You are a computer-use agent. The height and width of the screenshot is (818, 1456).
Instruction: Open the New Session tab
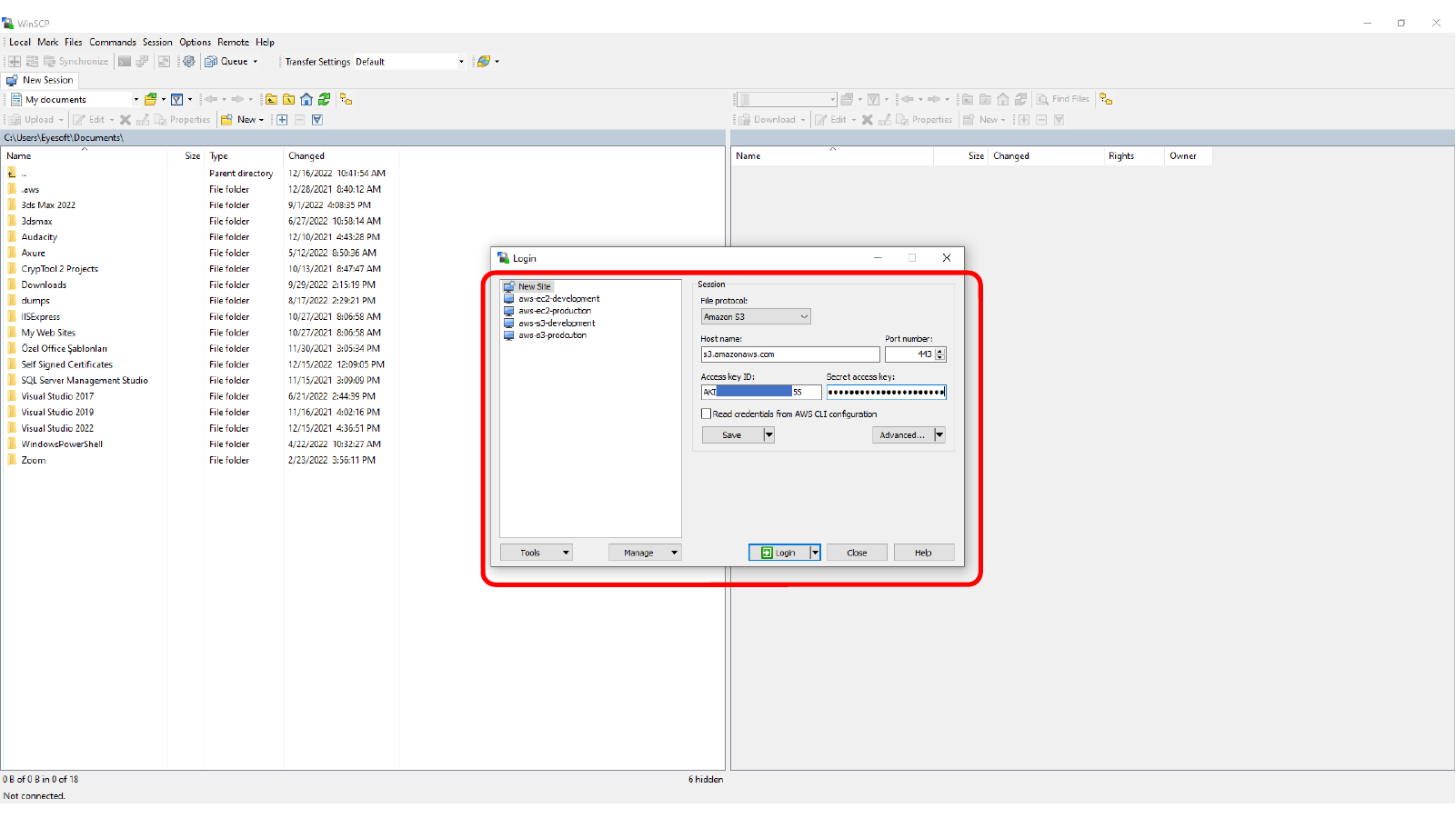[x=40, y=80]
